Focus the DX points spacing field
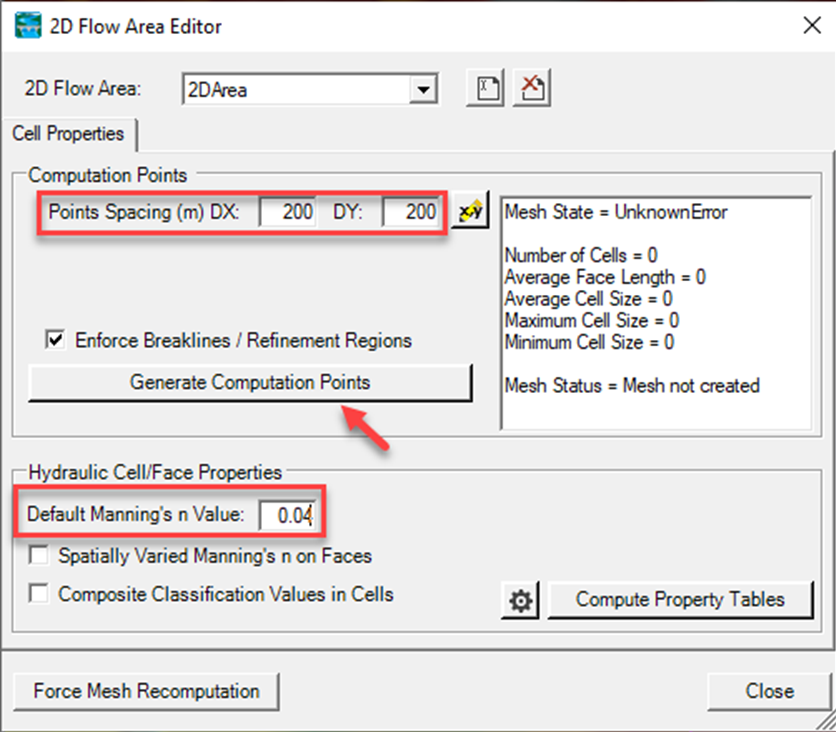836x732 pixels. [289, 212]
